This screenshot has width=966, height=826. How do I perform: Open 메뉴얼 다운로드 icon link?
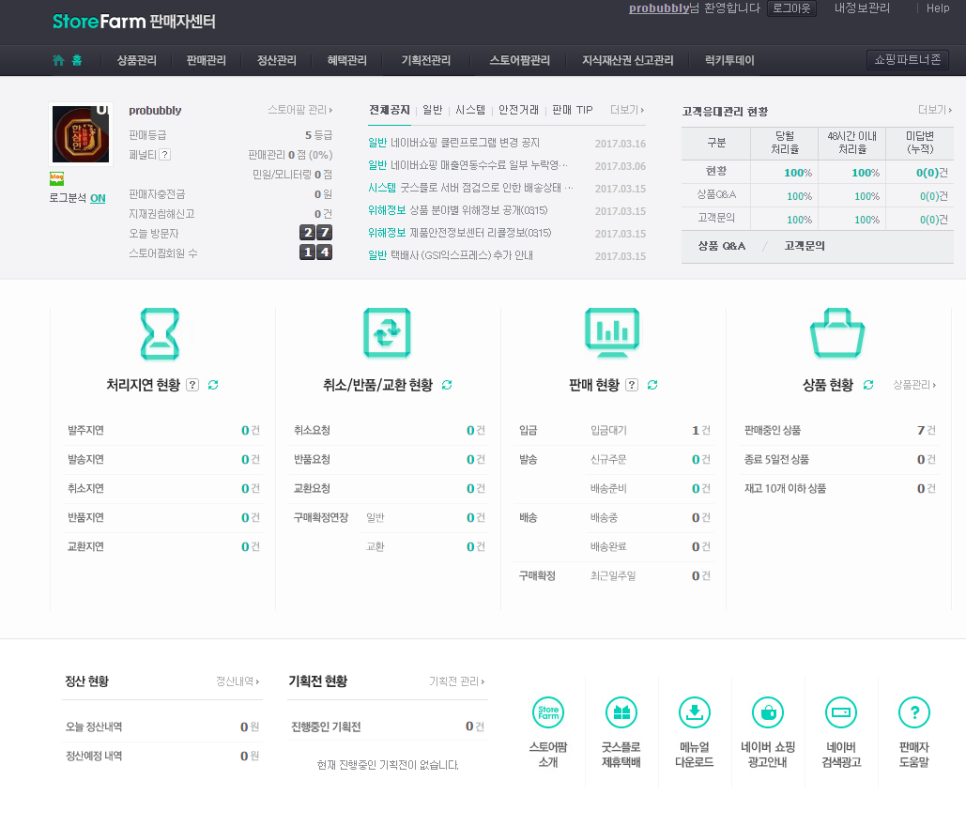coord(694,713)
